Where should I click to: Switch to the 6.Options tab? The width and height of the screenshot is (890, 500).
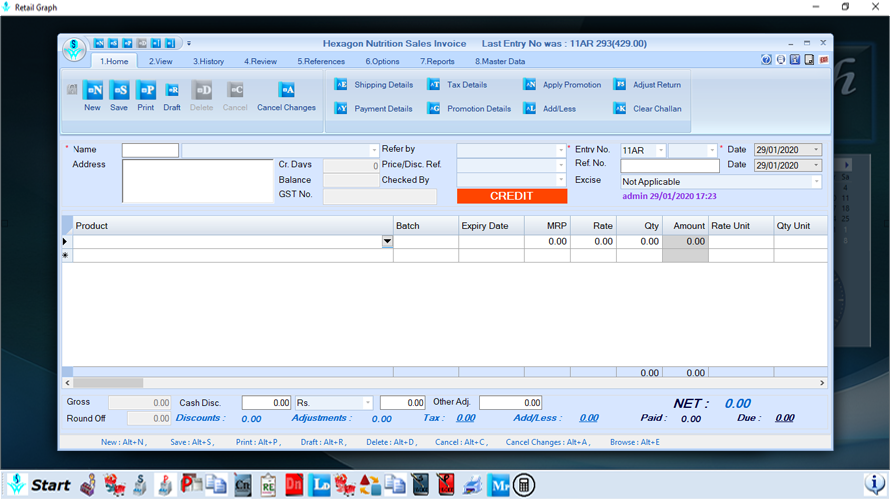pos(382,61)
